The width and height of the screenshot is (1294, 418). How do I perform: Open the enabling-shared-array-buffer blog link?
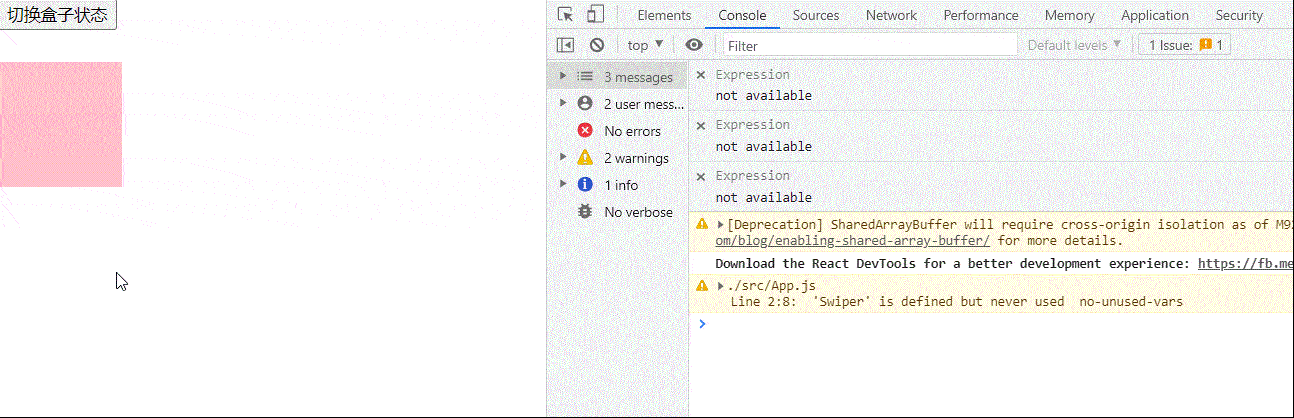(852, 240)
